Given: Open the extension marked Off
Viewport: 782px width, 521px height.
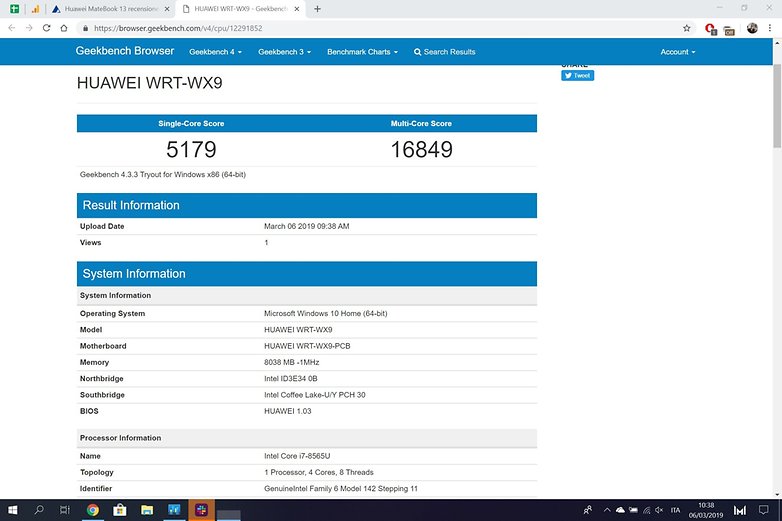Looking at the screenshot, I should [729, 30].
